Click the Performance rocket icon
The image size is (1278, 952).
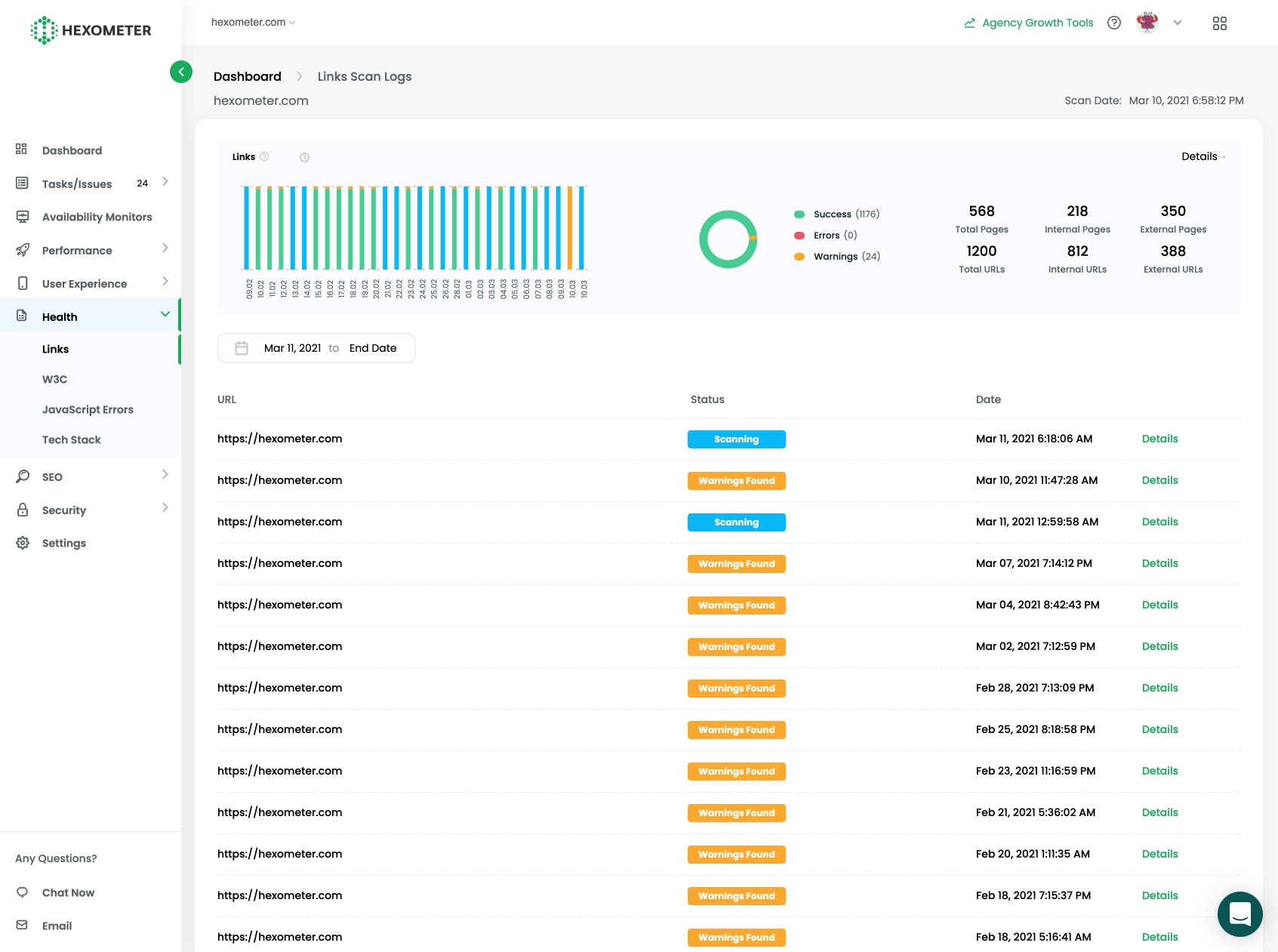point(22,250)
